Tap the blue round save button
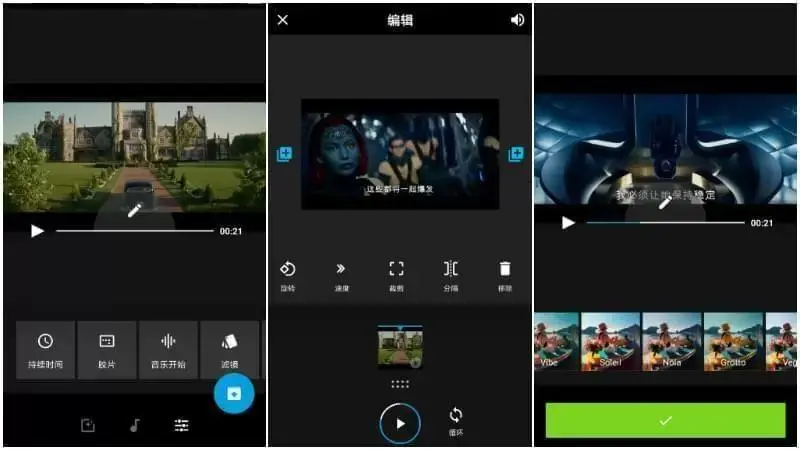Screen dimensions: 800x450 [234, 393]
